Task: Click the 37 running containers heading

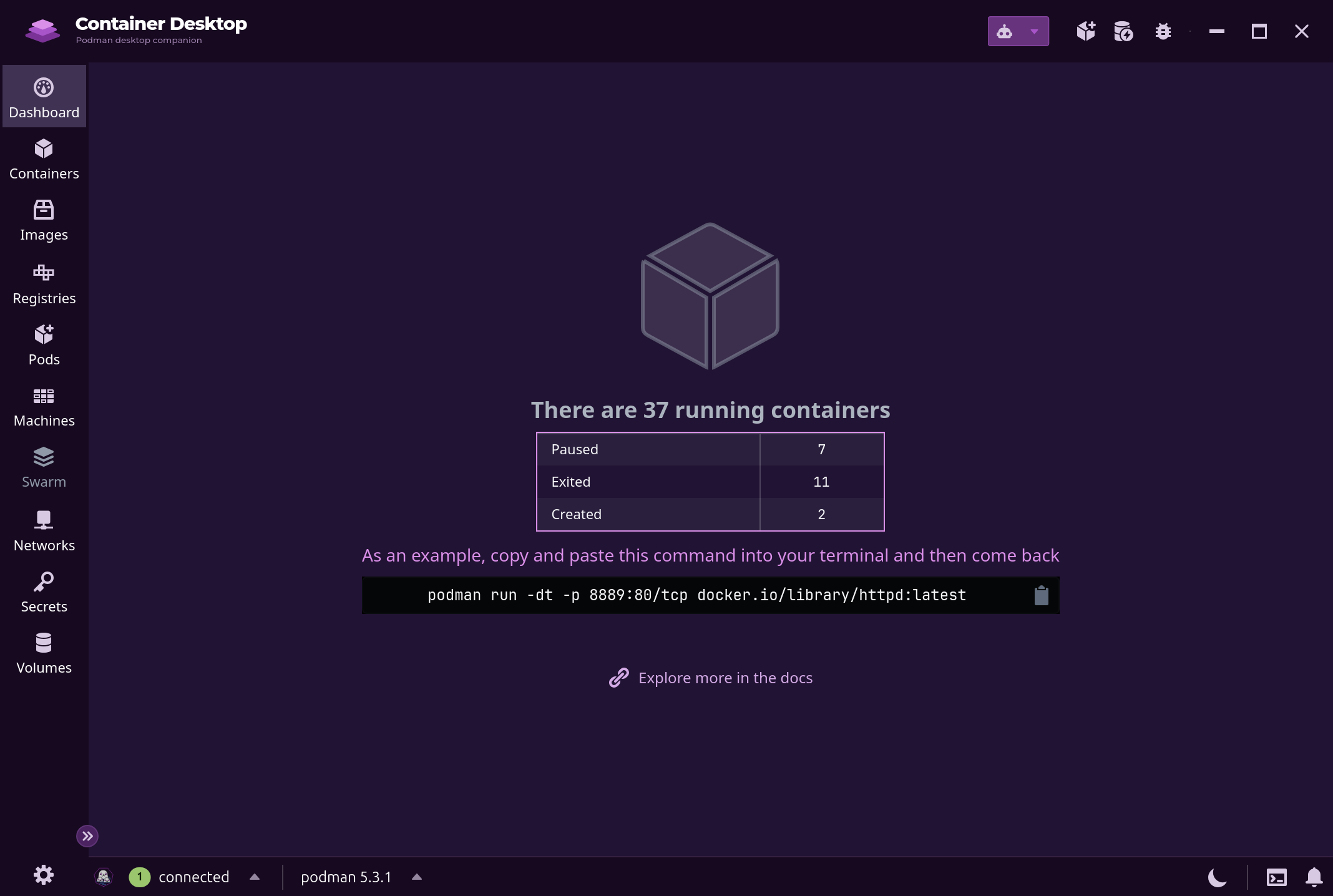Action: click(x=711, y=410)
